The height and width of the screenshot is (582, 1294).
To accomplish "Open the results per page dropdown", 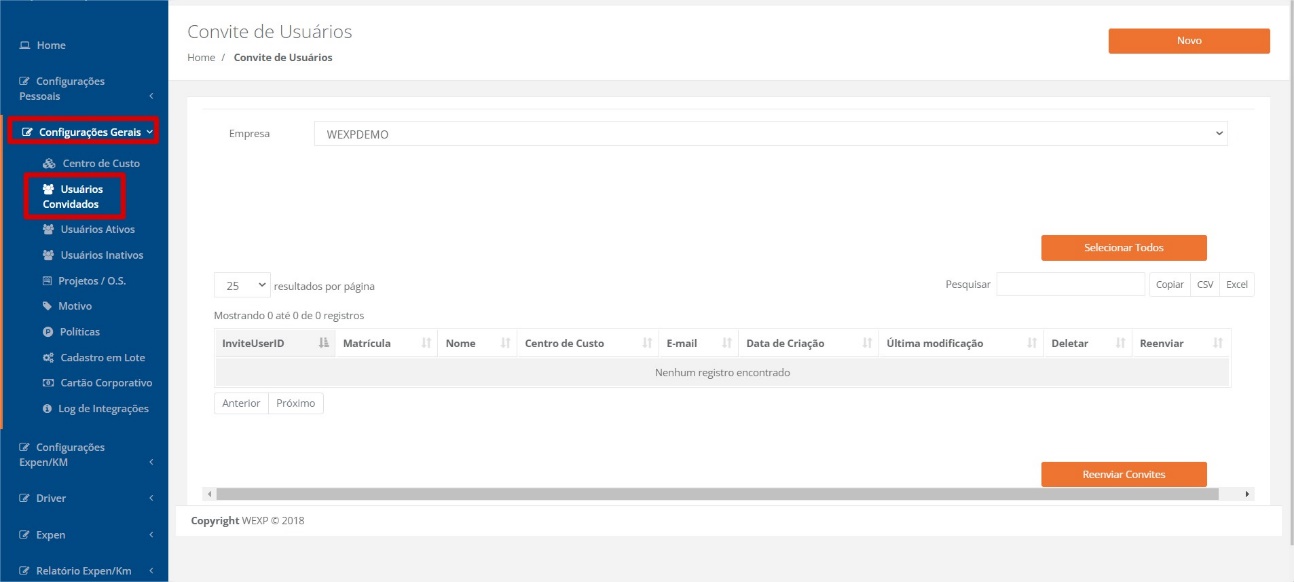I will [243, 285].
